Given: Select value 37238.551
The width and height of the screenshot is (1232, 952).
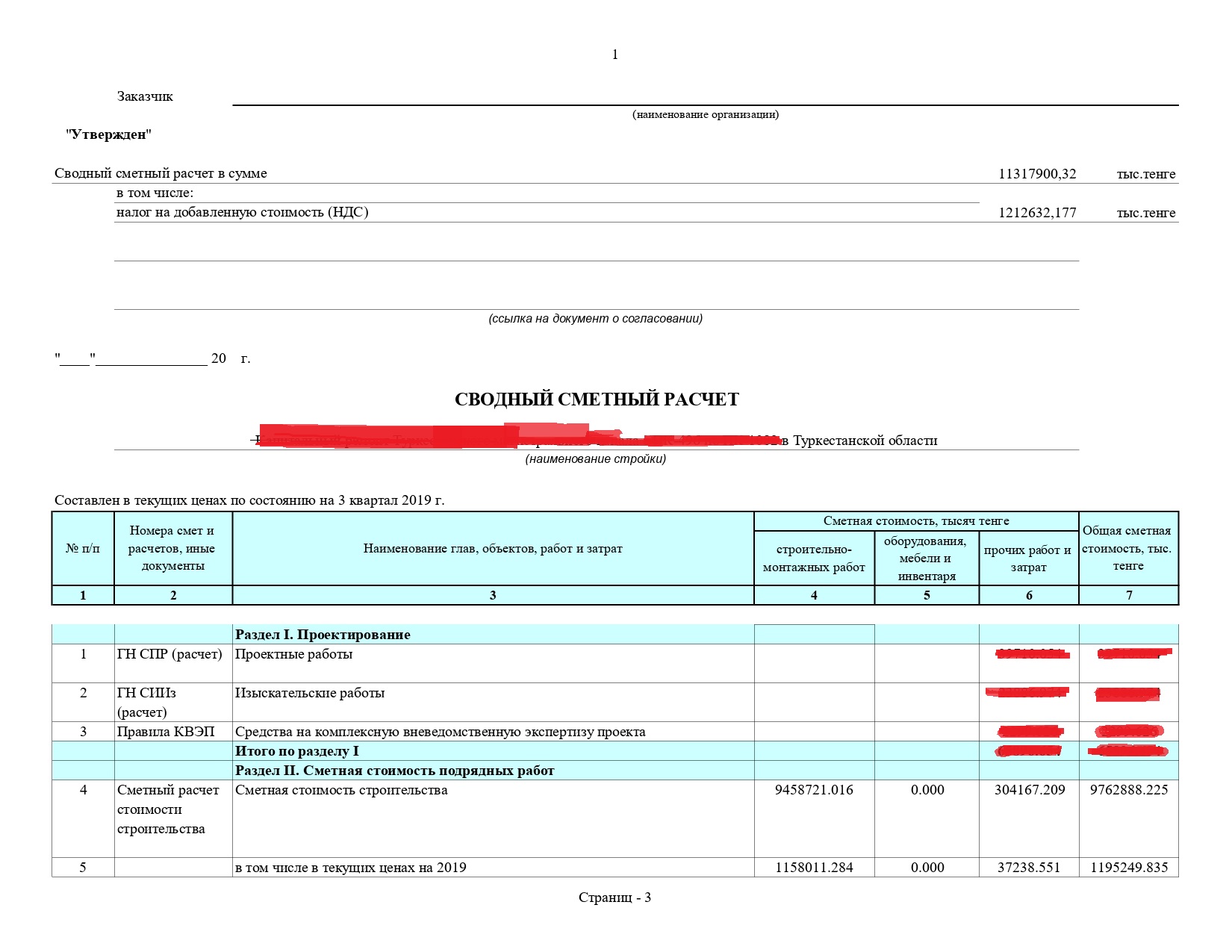Looking at the screenshot, I should [x=1029, y=868].
